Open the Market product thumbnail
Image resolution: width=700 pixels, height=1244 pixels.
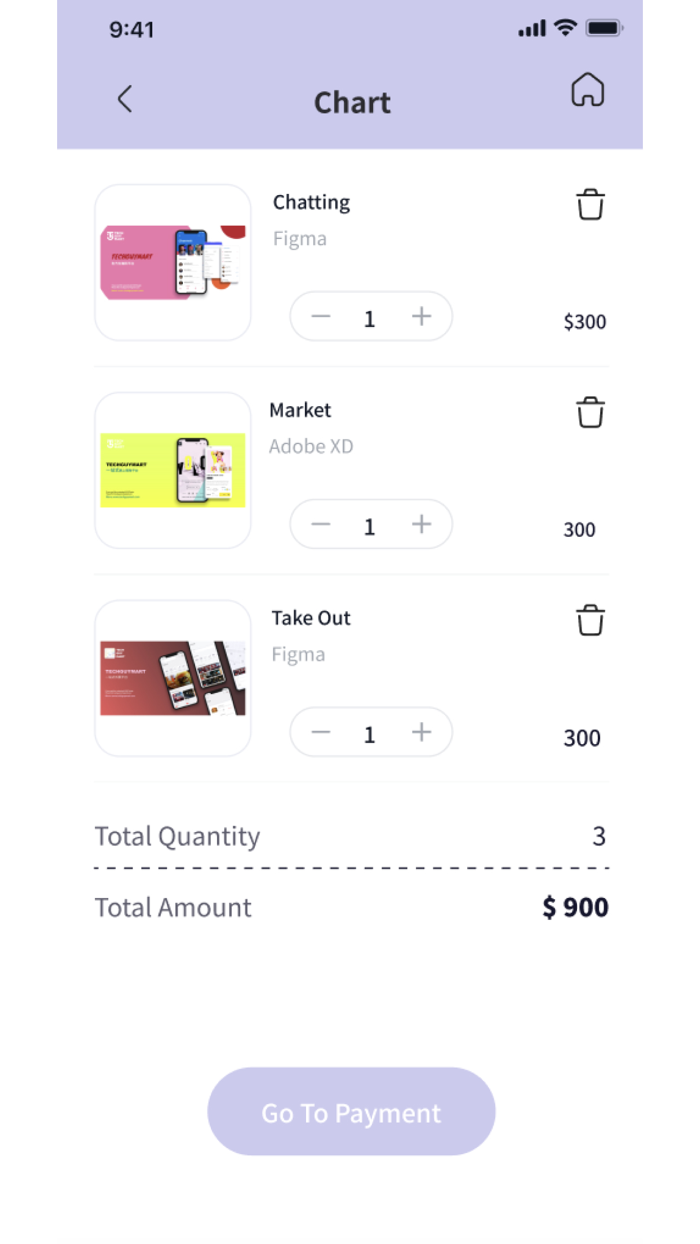[173, 471]
